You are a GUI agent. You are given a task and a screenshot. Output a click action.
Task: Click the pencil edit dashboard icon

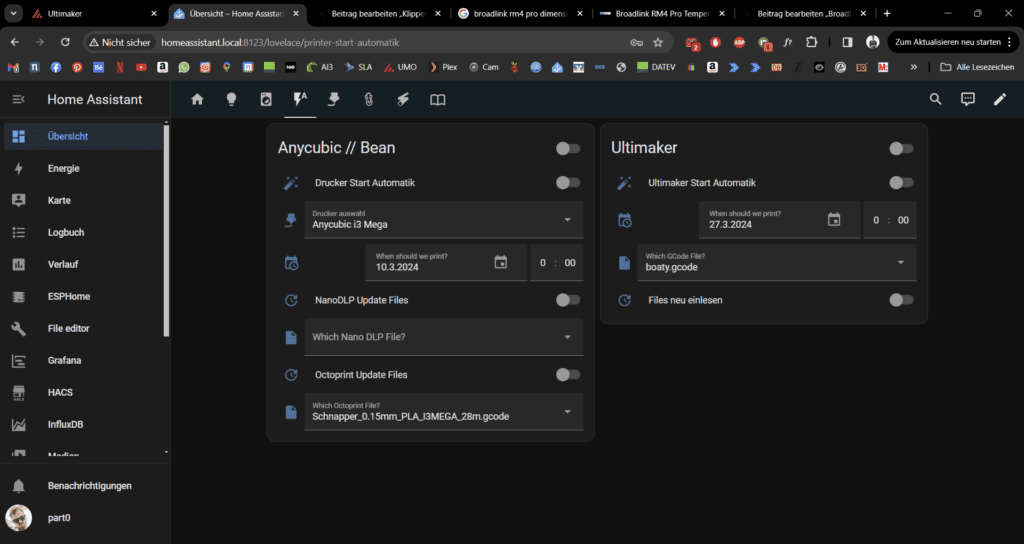tap(1000, 99)
